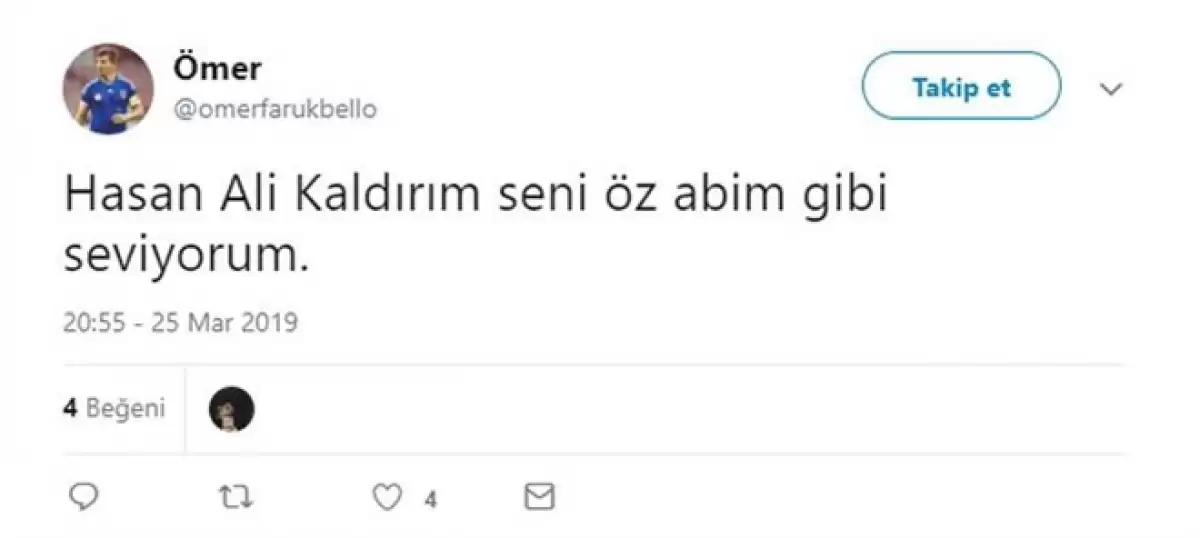Image resolution: width=1200 pixels, height=538 pixels.
Task: Open the Ömer display name link
Action: (217, 68)
